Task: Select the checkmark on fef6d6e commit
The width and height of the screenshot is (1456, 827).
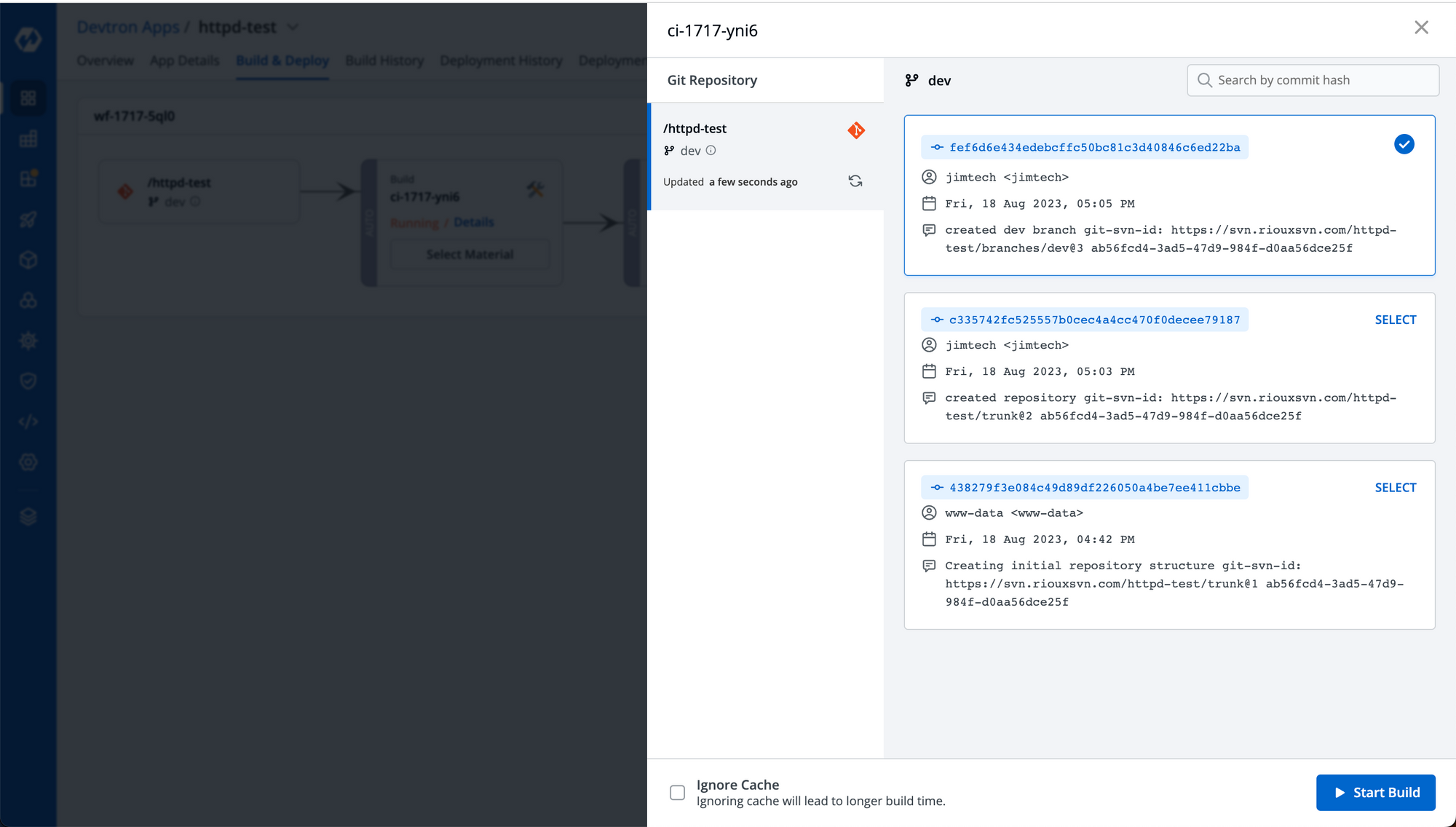Action: pyautogui.click(x=1403, y=144)
